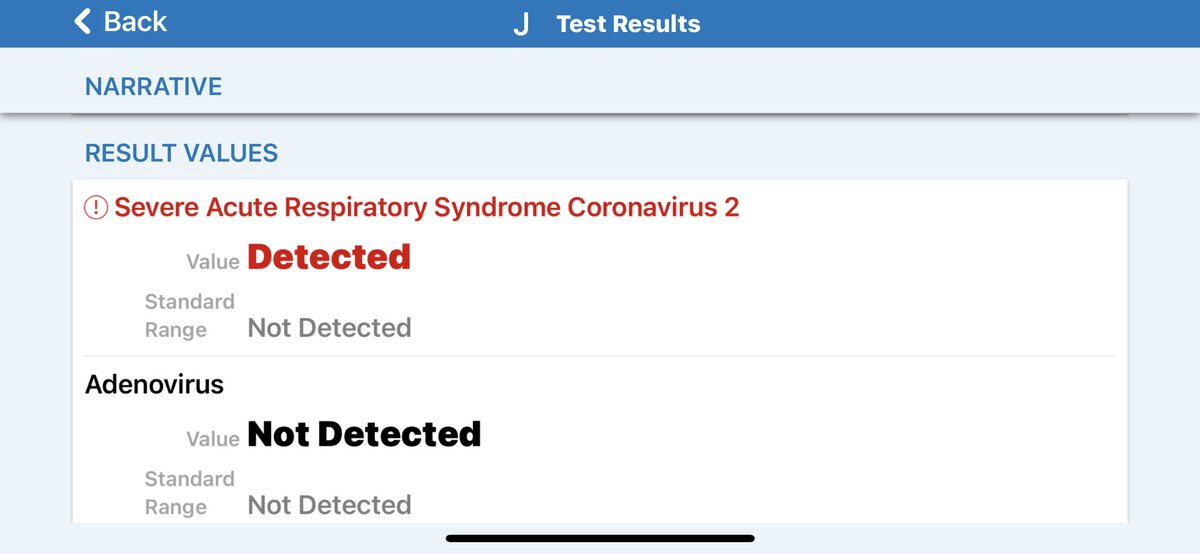Tap the J profile initial icon
The height and width of the screenshot is (554, 1200).
click(520, 25)
